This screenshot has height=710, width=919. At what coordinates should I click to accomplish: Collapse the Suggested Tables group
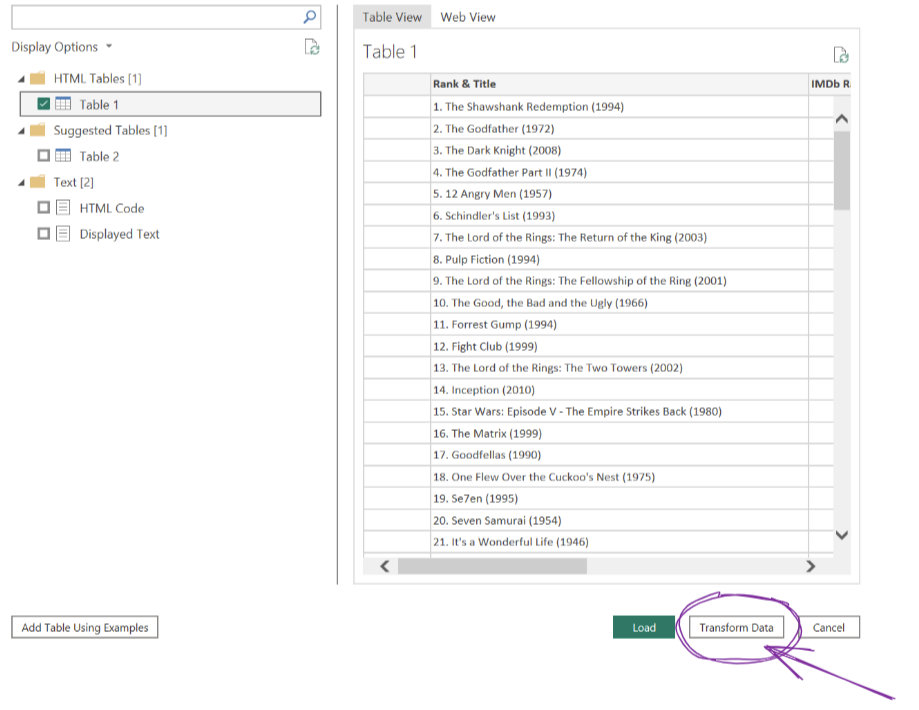pos(21,131)
